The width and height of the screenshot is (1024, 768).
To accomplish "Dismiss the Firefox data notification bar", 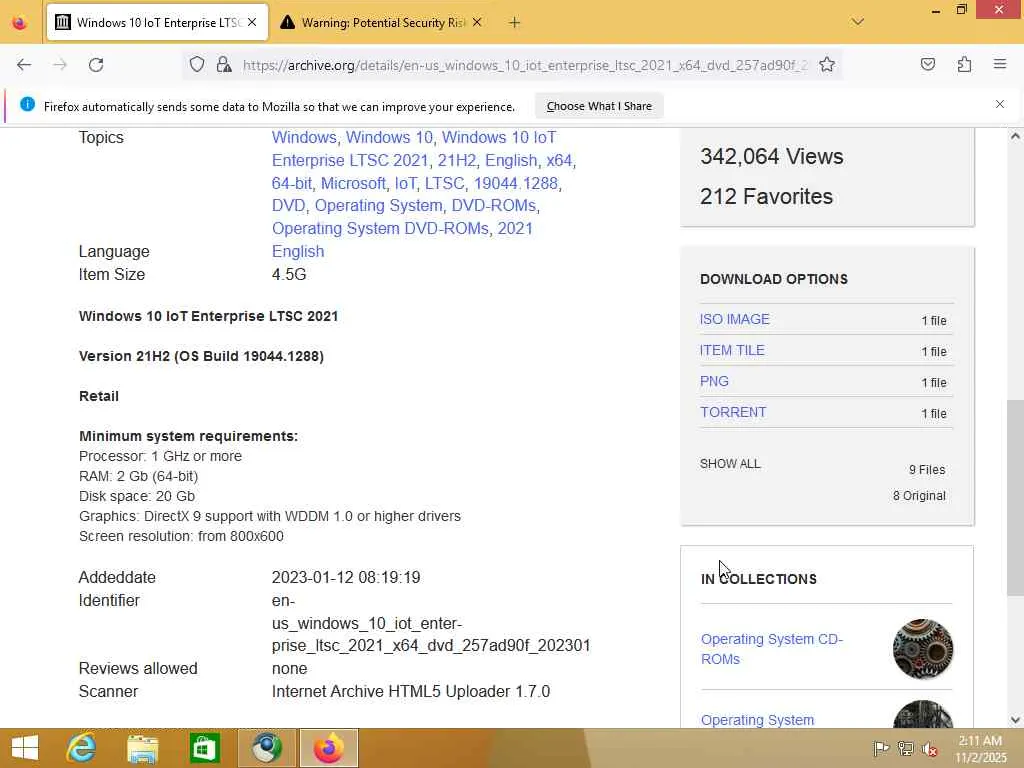I will click(1000, 104).
